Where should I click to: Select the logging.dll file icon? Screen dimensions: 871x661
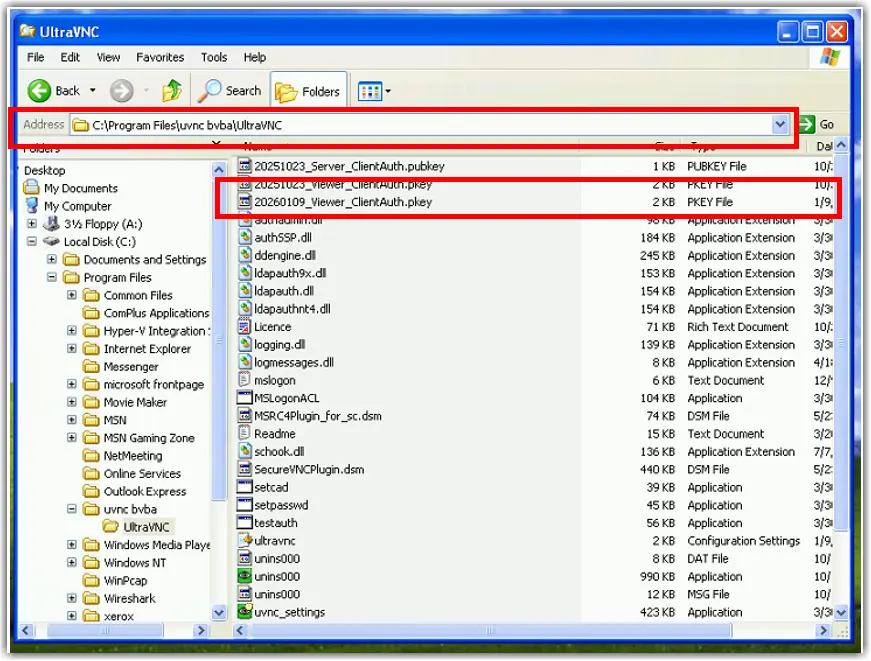tap(244, 344)
